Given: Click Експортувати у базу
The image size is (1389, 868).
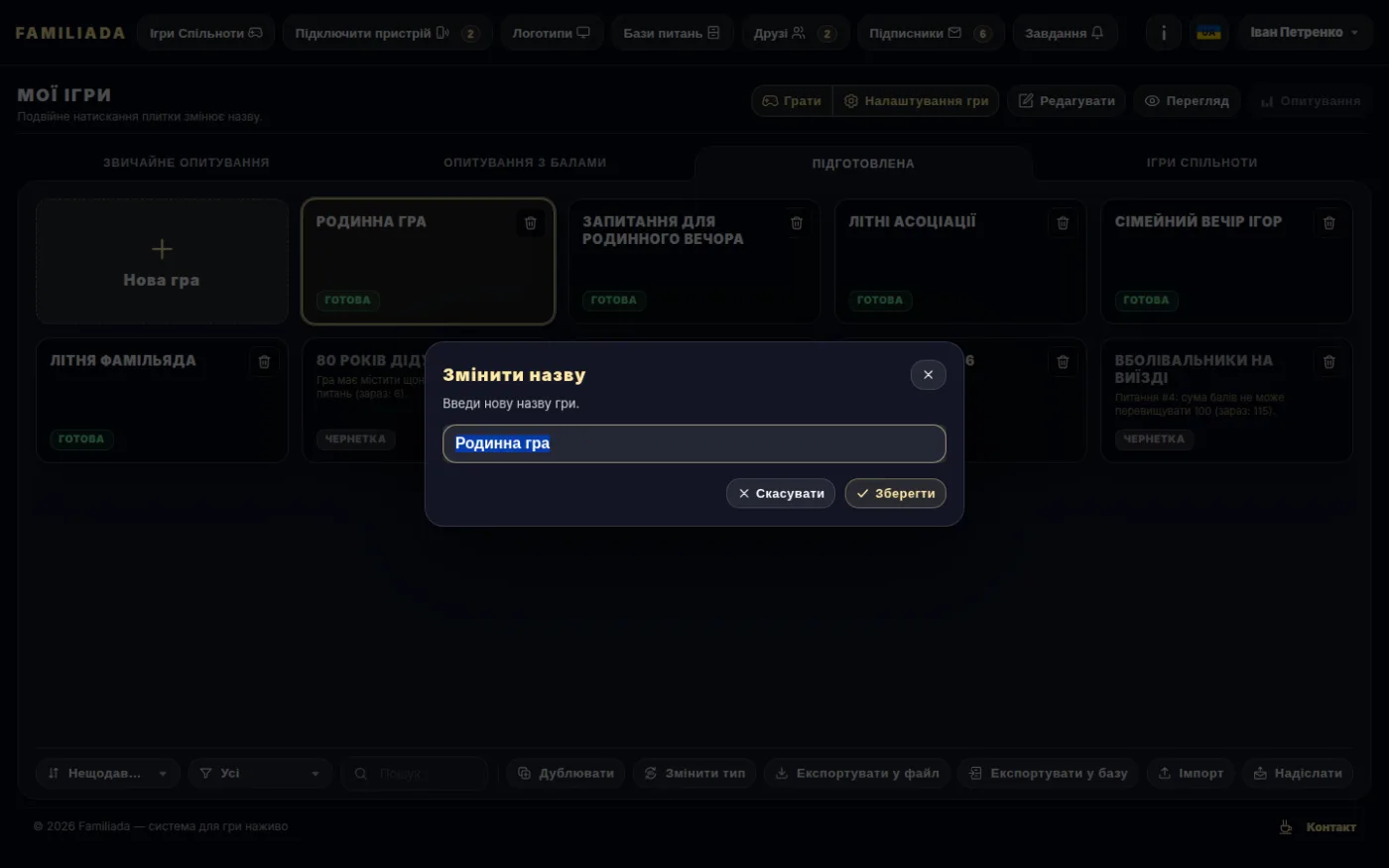Looking at the screenshot, I should [x=1049, y=774].
